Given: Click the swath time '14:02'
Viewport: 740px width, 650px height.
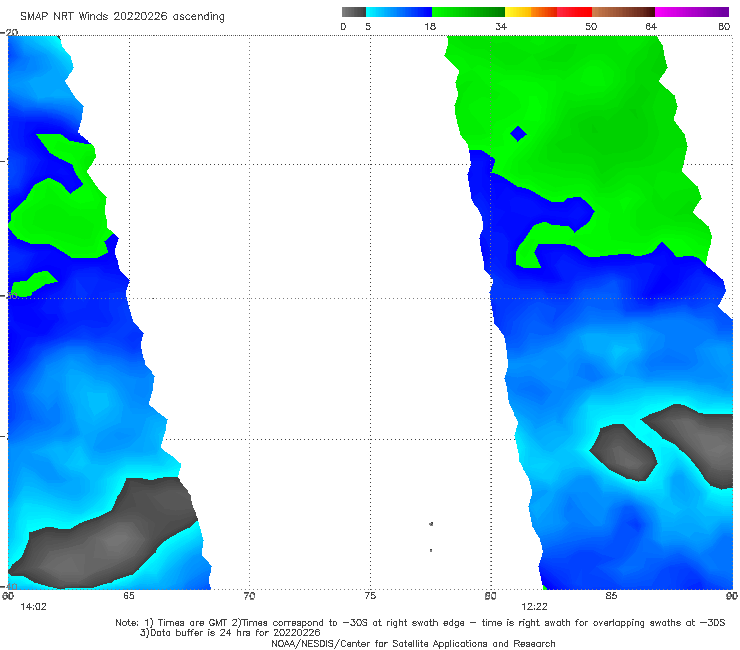Looking at the screenshot, I should (x=34, y=607).
